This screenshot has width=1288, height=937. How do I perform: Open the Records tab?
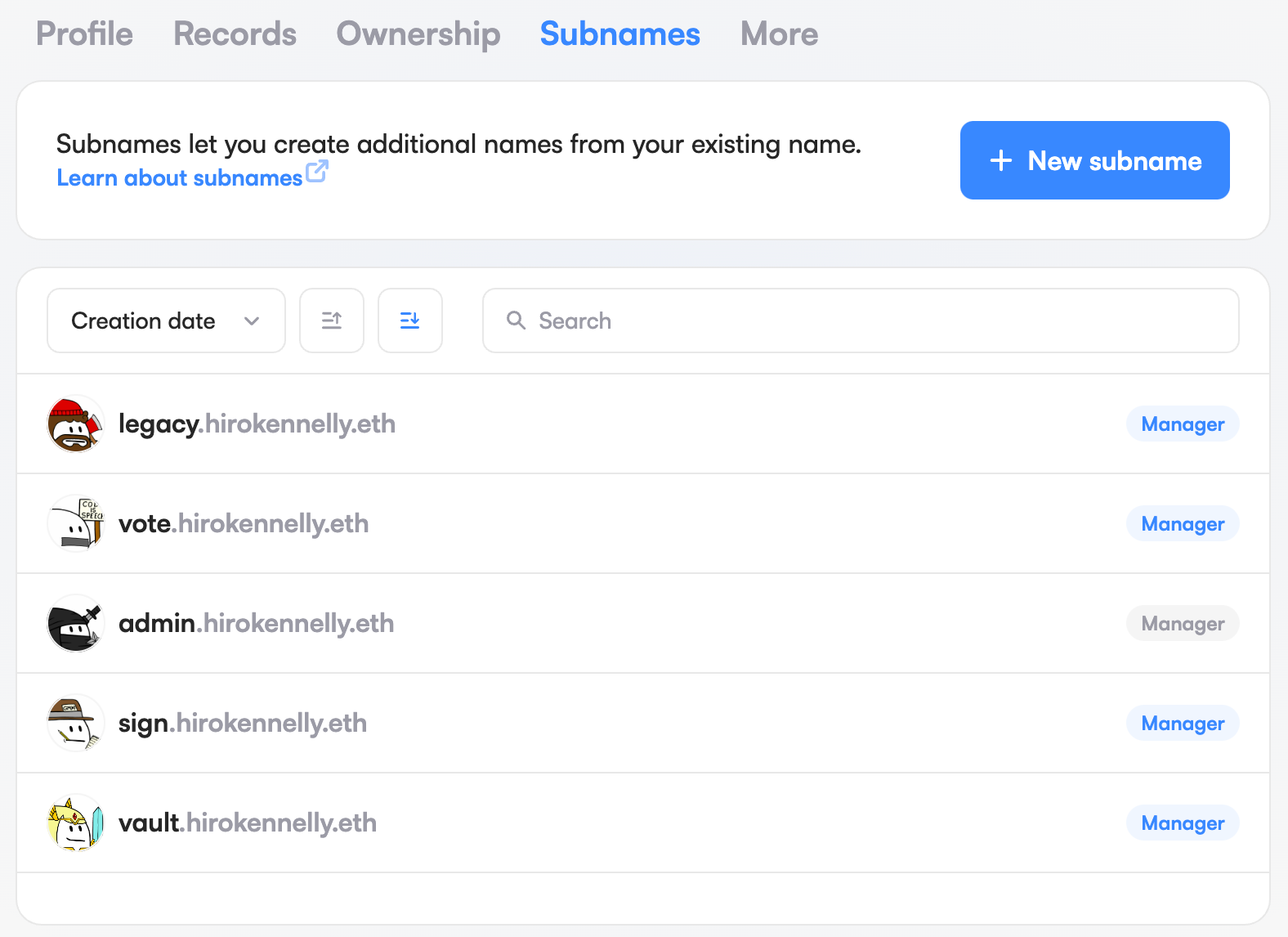235,34
